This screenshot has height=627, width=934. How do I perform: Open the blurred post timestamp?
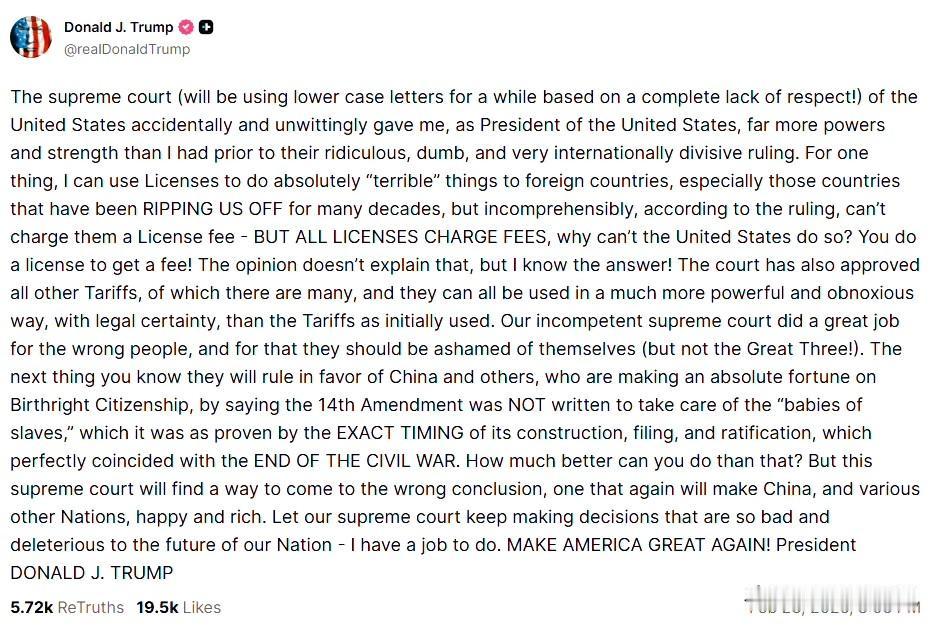tap(833, 600)
